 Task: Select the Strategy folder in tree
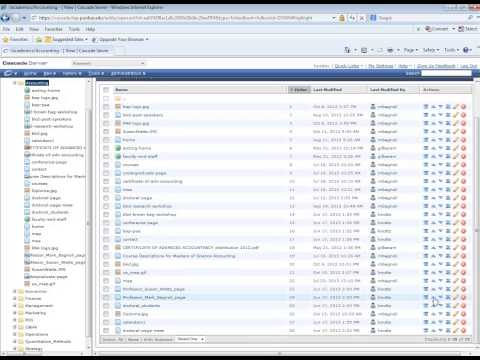click(x=34, y=349)
